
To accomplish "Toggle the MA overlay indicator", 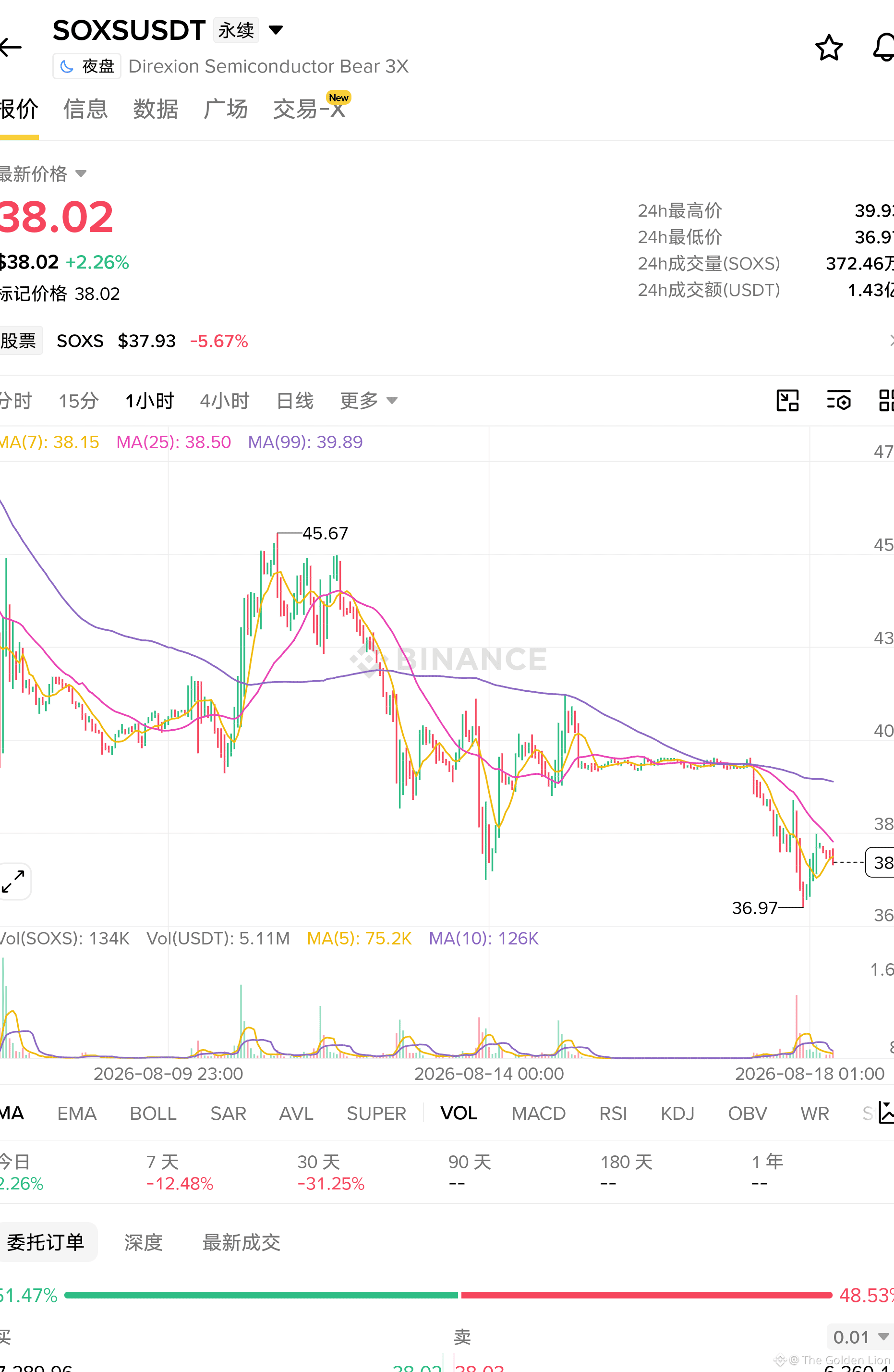I will tap(12, 1113).
